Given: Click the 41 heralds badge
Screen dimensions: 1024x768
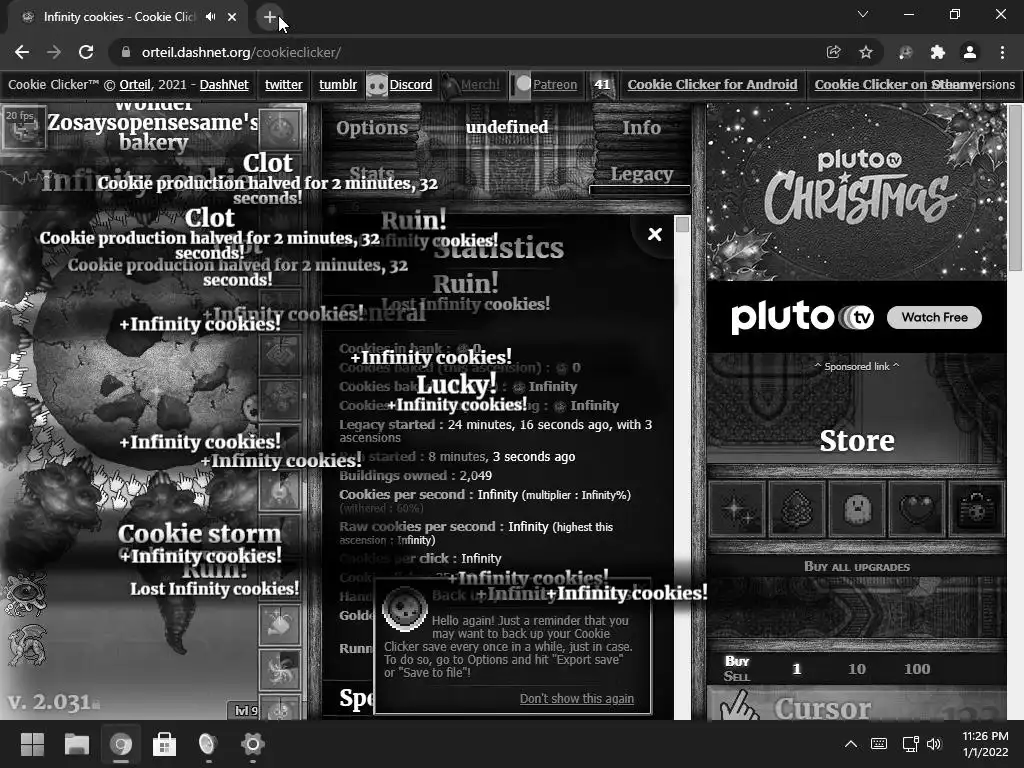Looking at the screenshot, I should [x=602, y=85].
